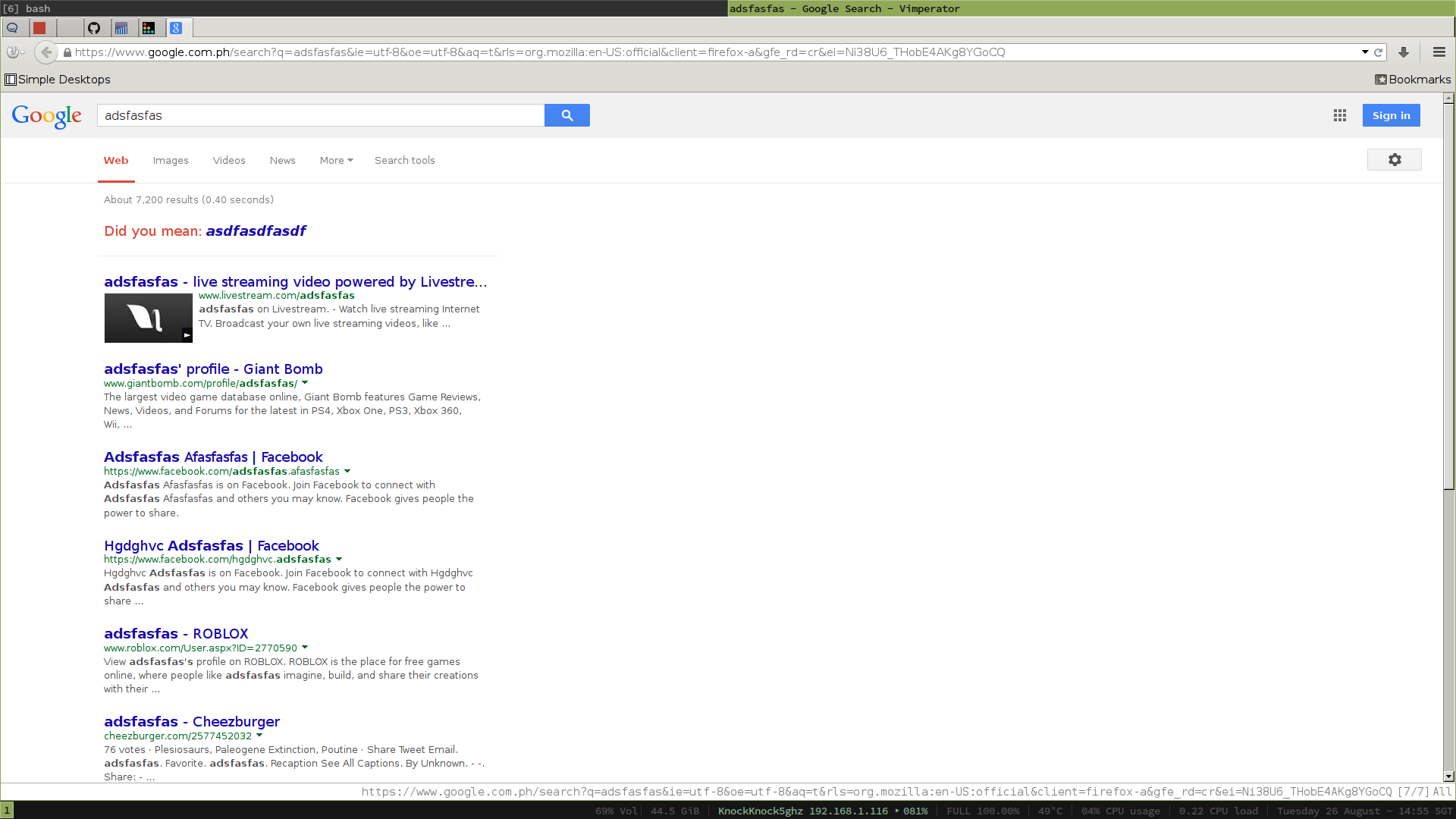Screen dimensions: 1456x819
Task: Click the Livestream video thumbnail
Action: pyautogui.click(x=149, y=318)
